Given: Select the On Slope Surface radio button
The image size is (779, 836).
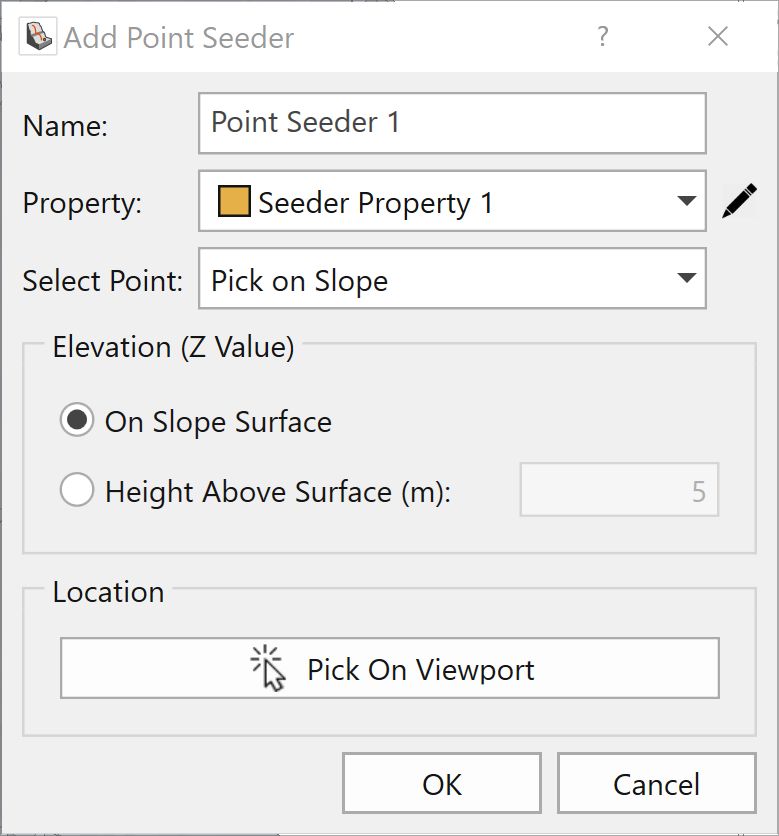Looking at the screenshot, I should click(77, 421).
